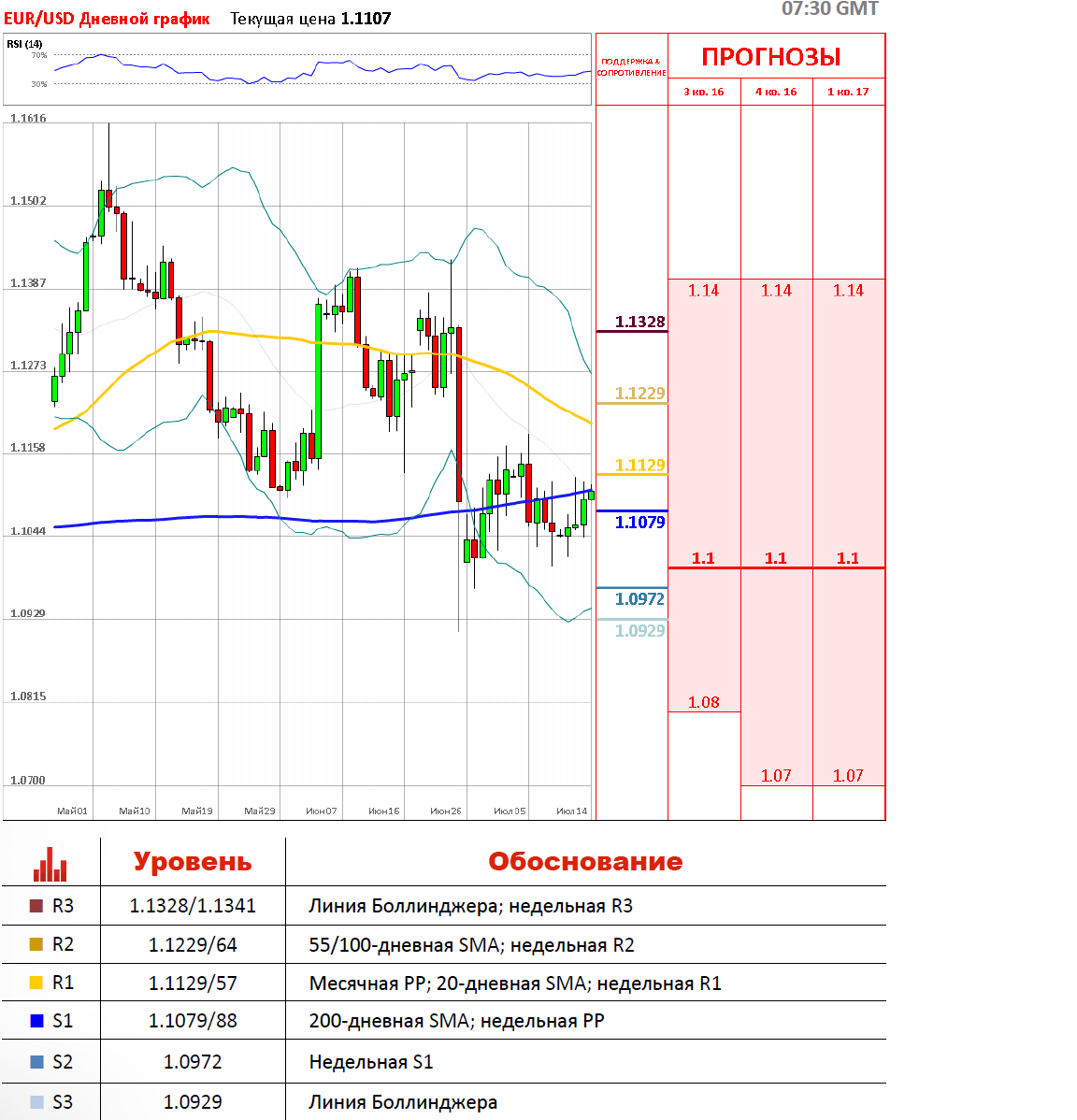Image resolution: width=1077 pixels, height=1120 pixels.
Task: Click '200-дневная SMA; недельная PP' rationale
Action: pos(456,1022)
